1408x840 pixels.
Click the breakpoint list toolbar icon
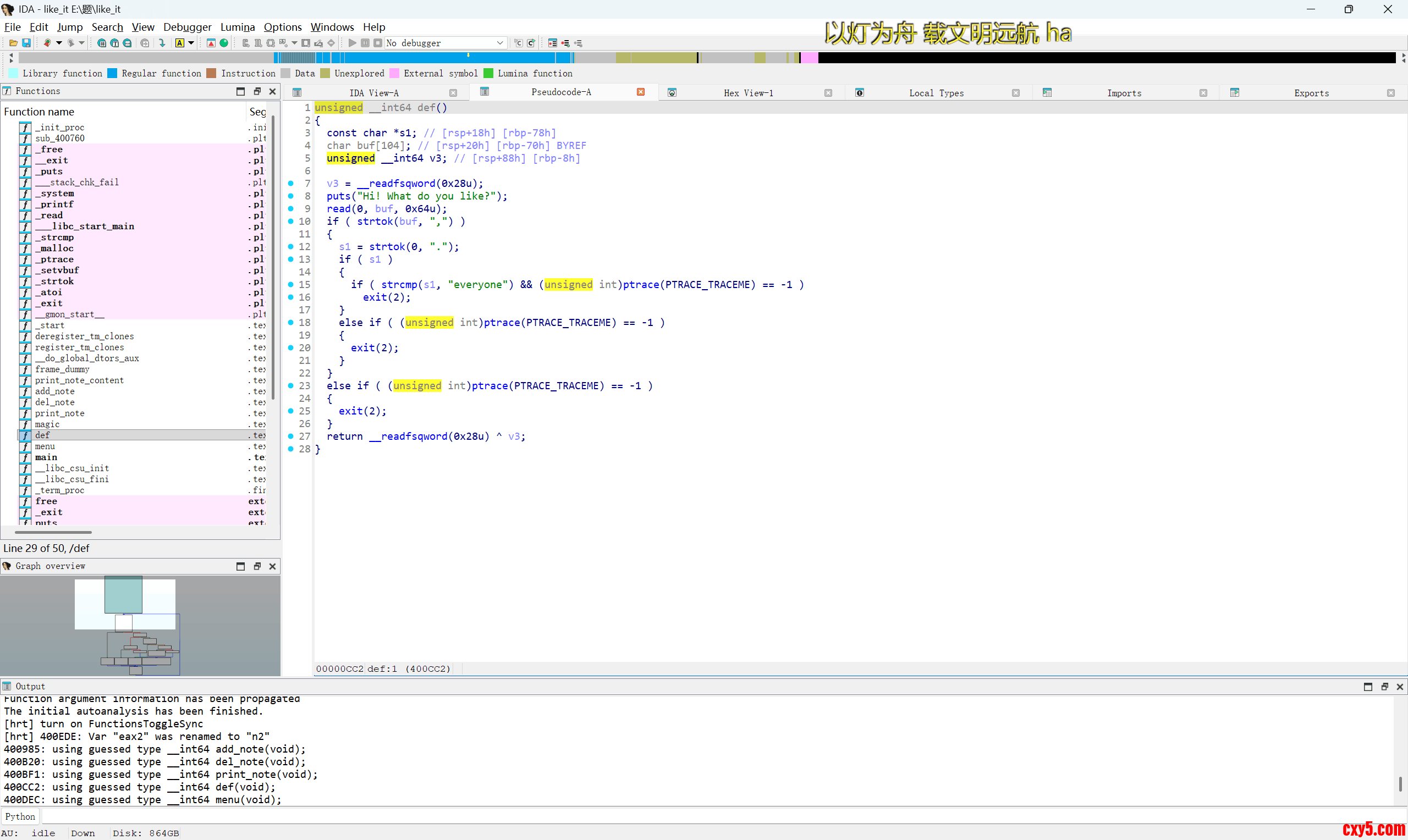tap(553, 43)
